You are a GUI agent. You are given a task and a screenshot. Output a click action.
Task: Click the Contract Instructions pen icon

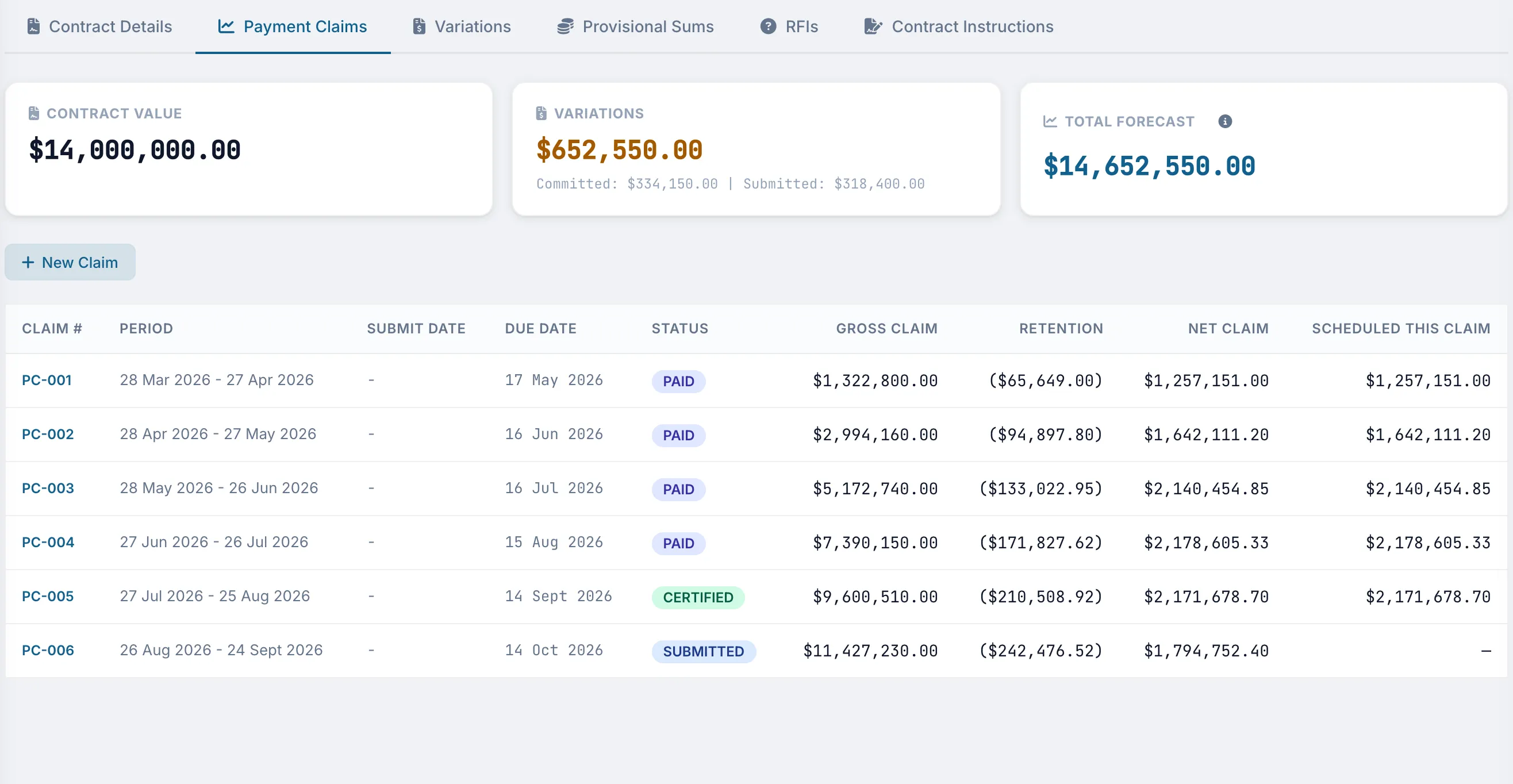(x=873, y=26)
